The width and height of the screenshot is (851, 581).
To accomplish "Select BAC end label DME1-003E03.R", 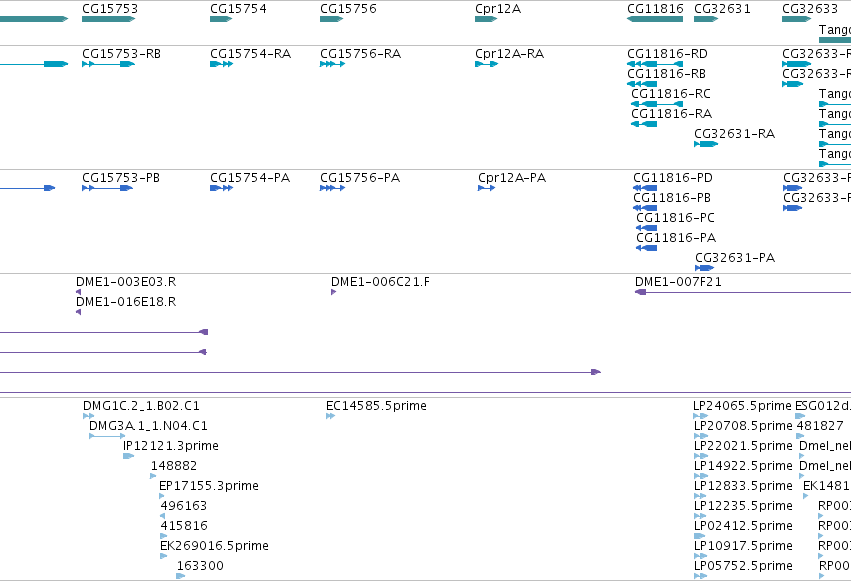I will coord(126,282).
